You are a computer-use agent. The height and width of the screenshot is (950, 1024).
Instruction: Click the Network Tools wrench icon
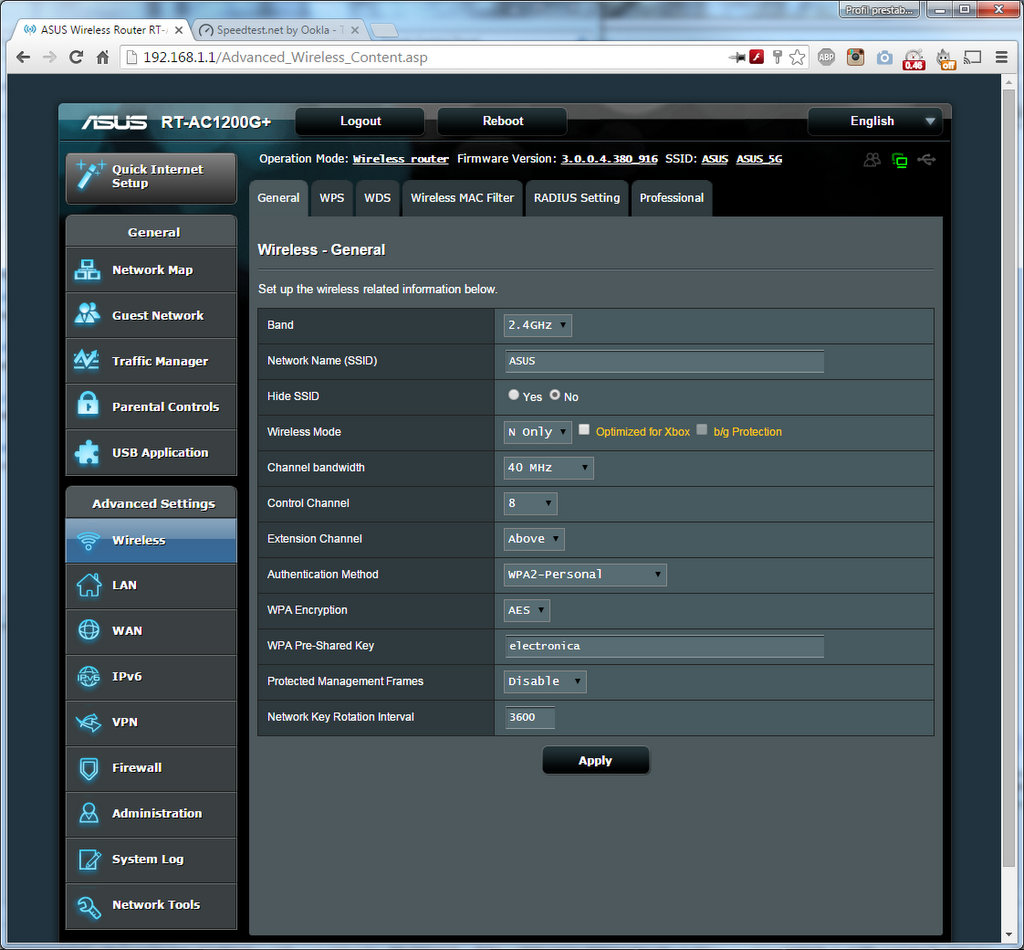89,906
